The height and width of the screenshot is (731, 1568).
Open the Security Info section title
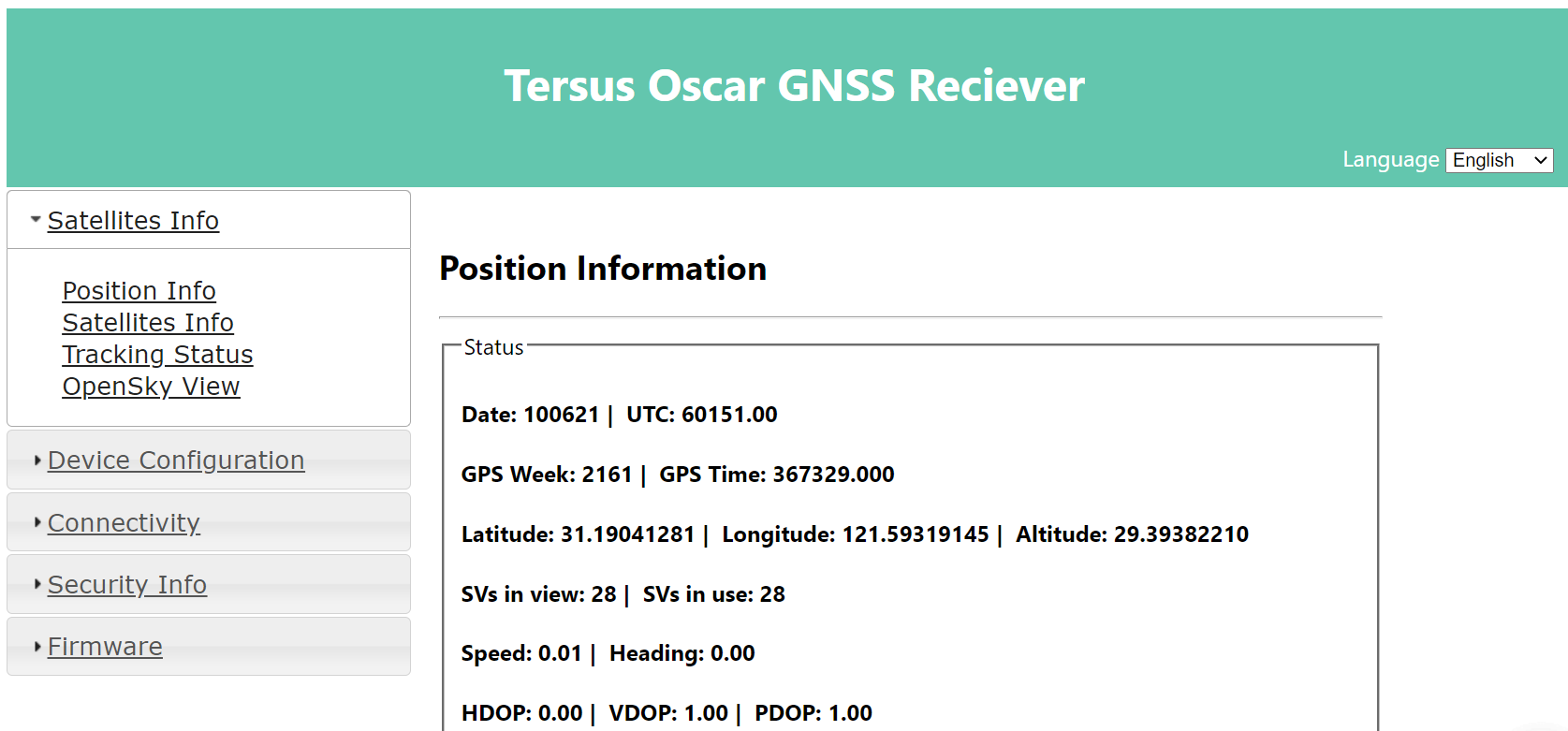[x=127, y=585]
